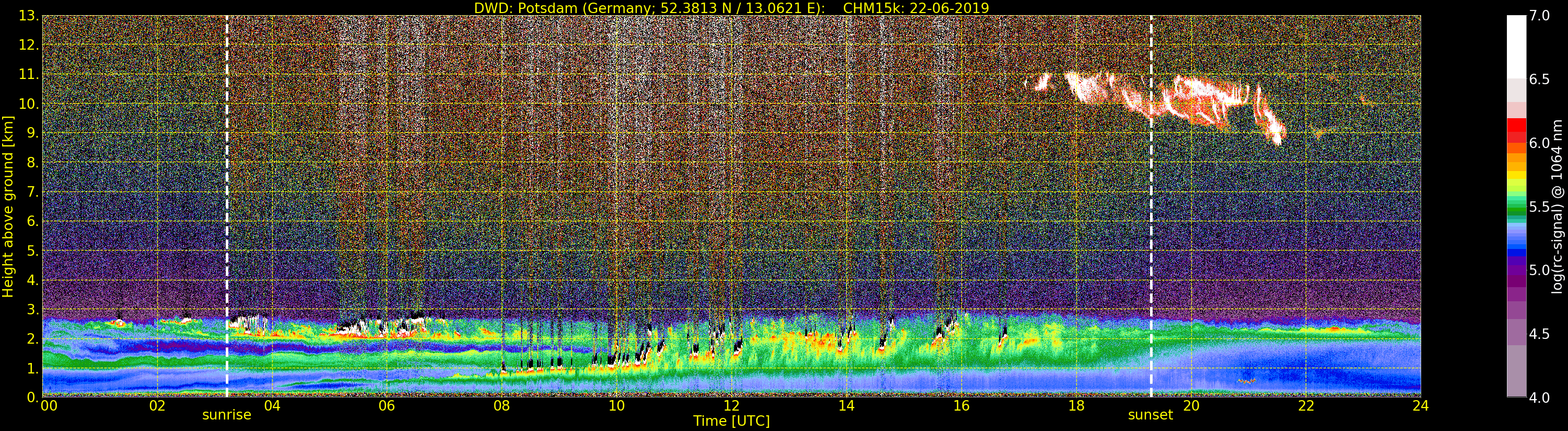Click the y-axis tick label '1.'
The width and height of the screenshot is (1568, 431).
click(x=33, y=368)
